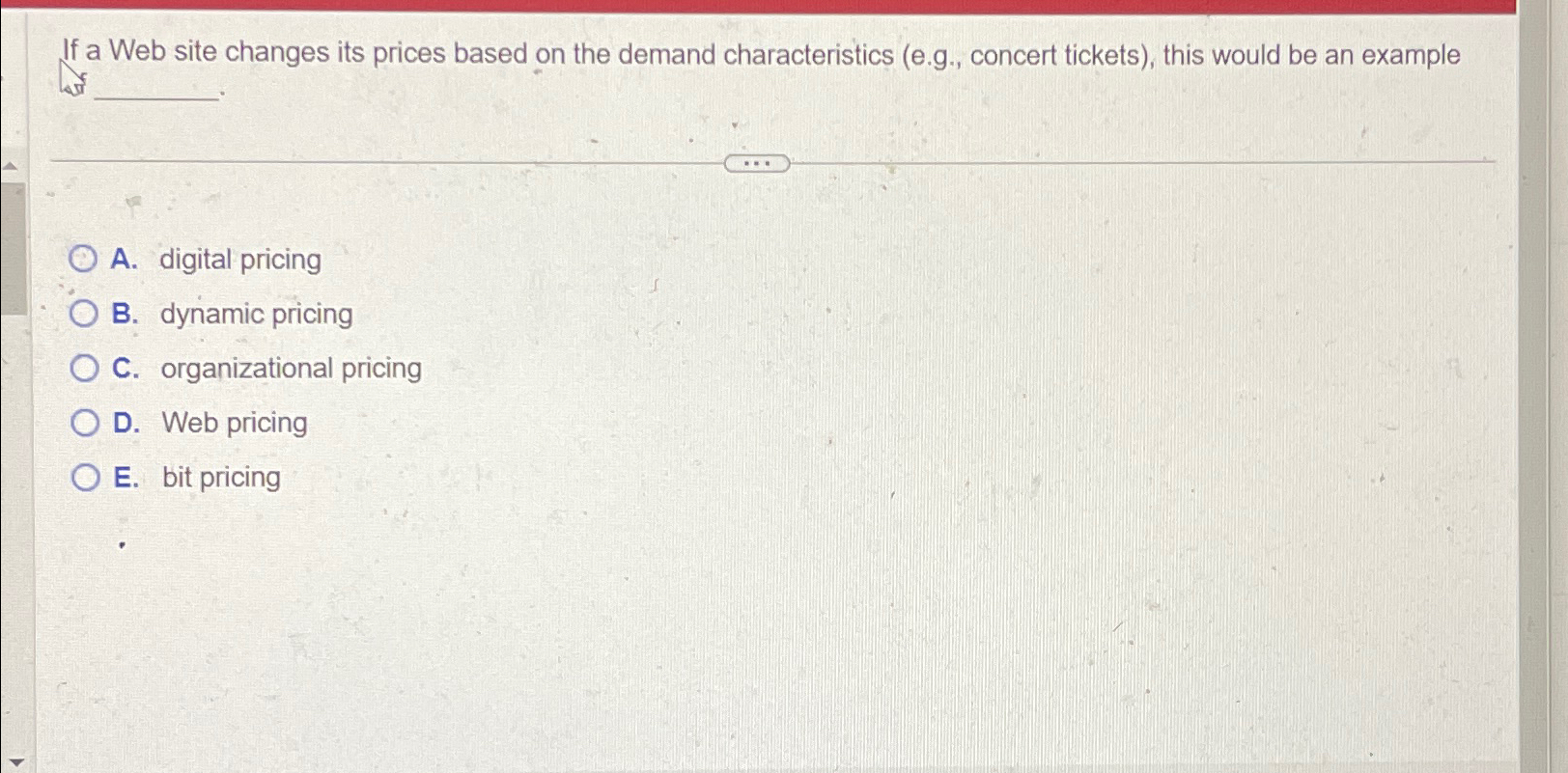The width and height of the screenshot is (1568, 773).
Task: Click the bold letter 'A.' option marker
Action: tap(125, 259)
